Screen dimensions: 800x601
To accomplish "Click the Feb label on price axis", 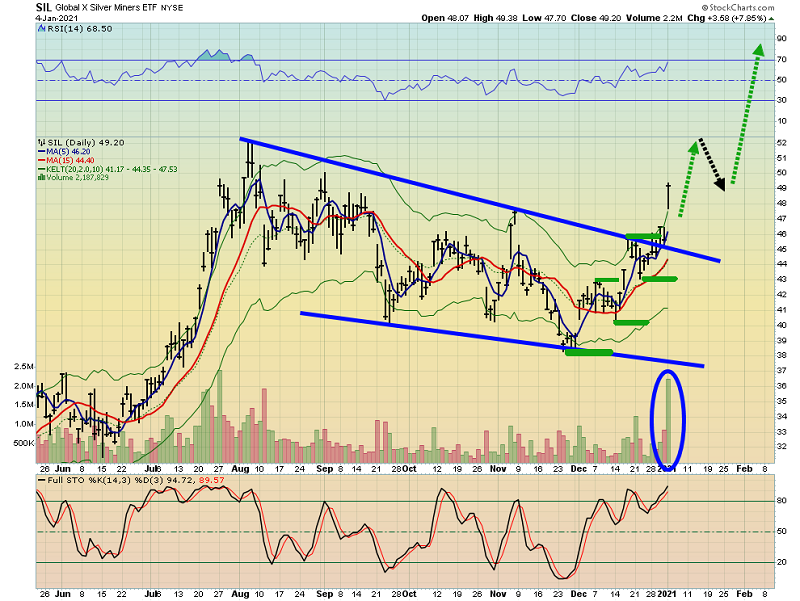I will tap(744, 468).
